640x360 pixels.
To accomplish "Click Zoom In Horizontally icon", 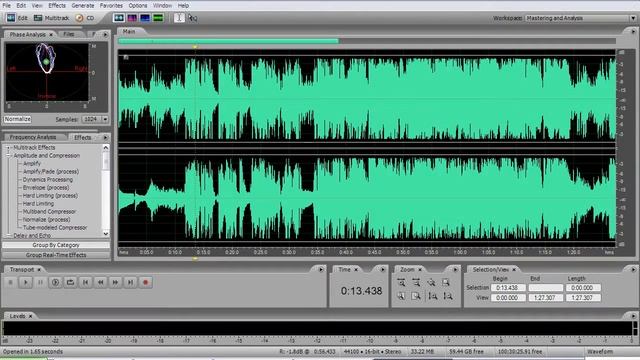I will click(402, 282).
